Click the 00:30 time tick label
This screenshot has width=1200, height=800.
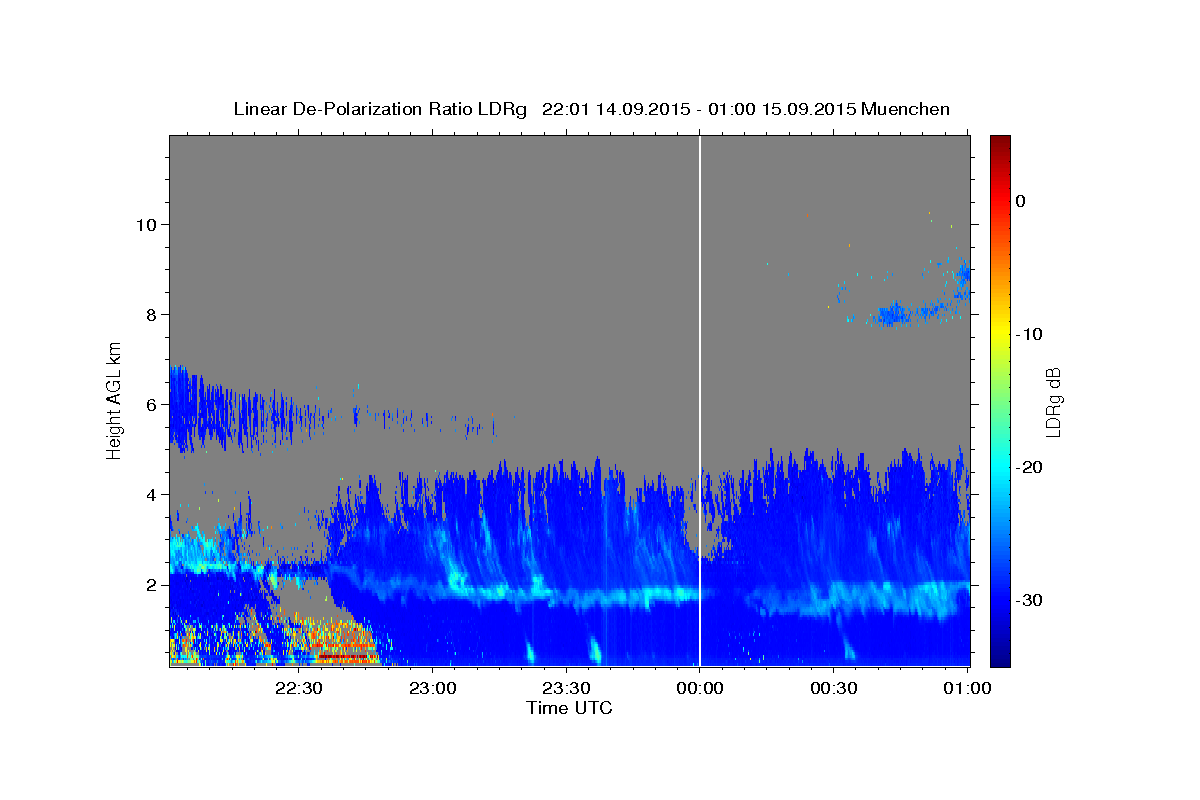[833, 689]
